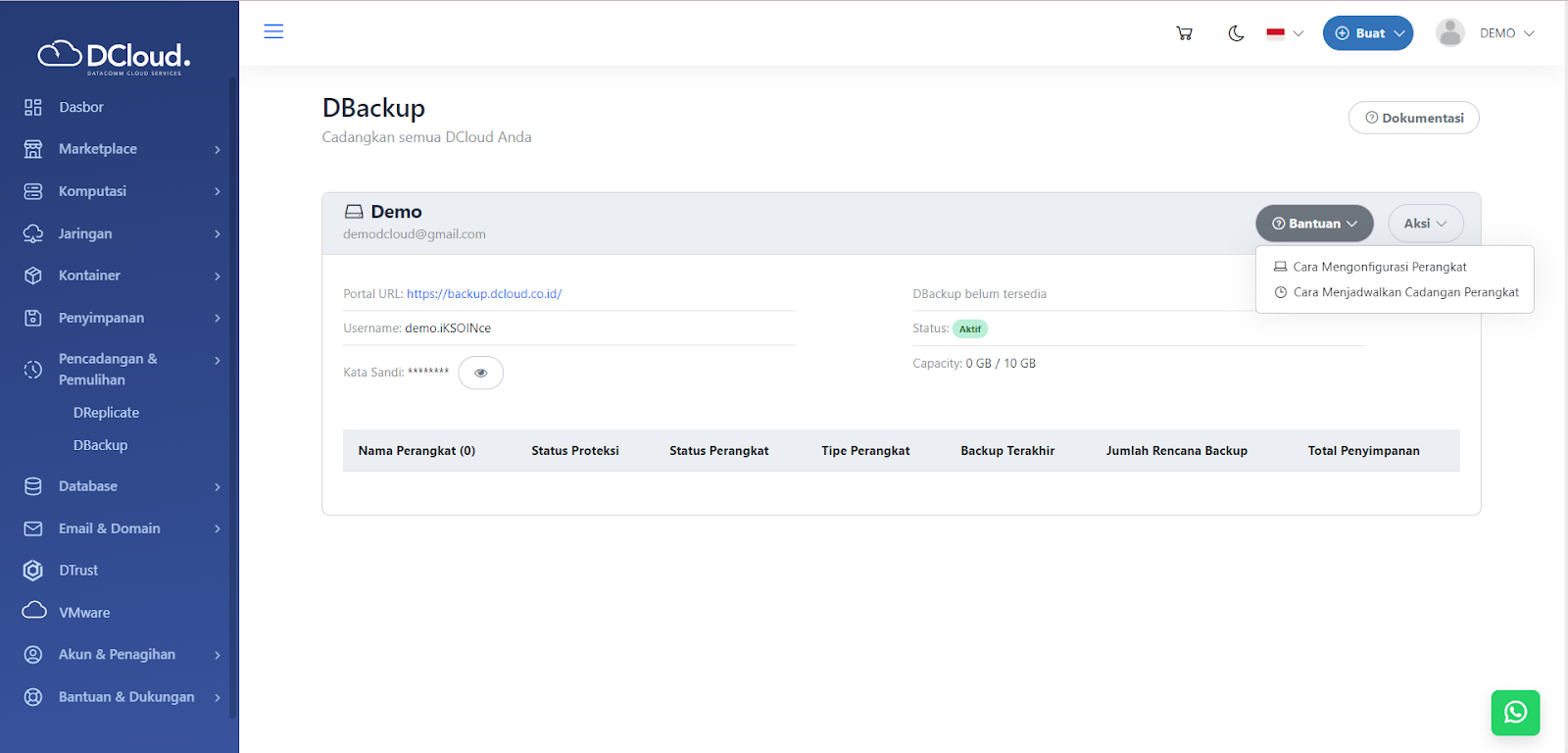Viewport: 1568px width, 753px height.
Task: Show password with eye button
Action: pos(480,373)
